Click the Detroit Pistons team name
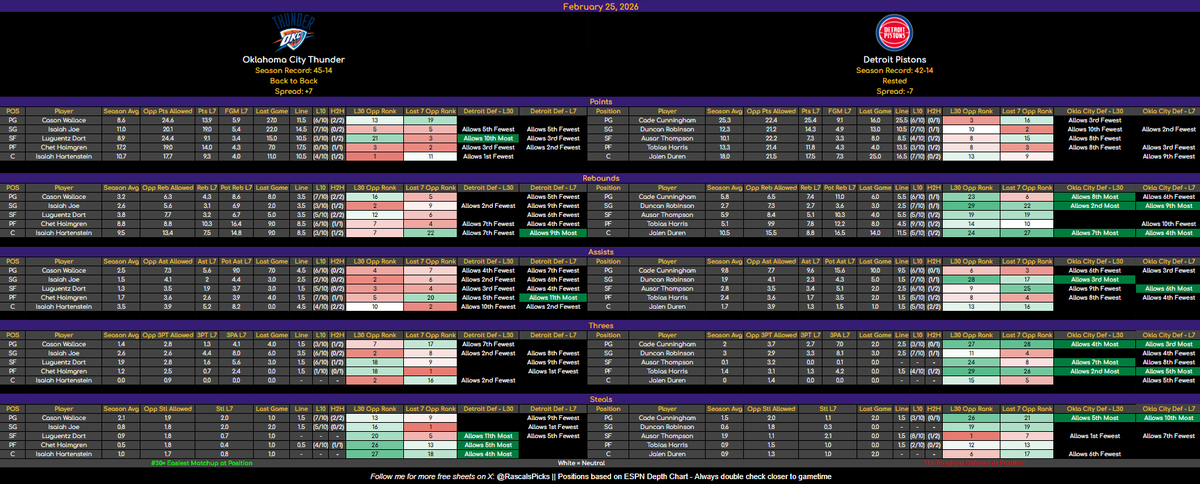The width and height of the screenshot is (1200, 484). 894,59
